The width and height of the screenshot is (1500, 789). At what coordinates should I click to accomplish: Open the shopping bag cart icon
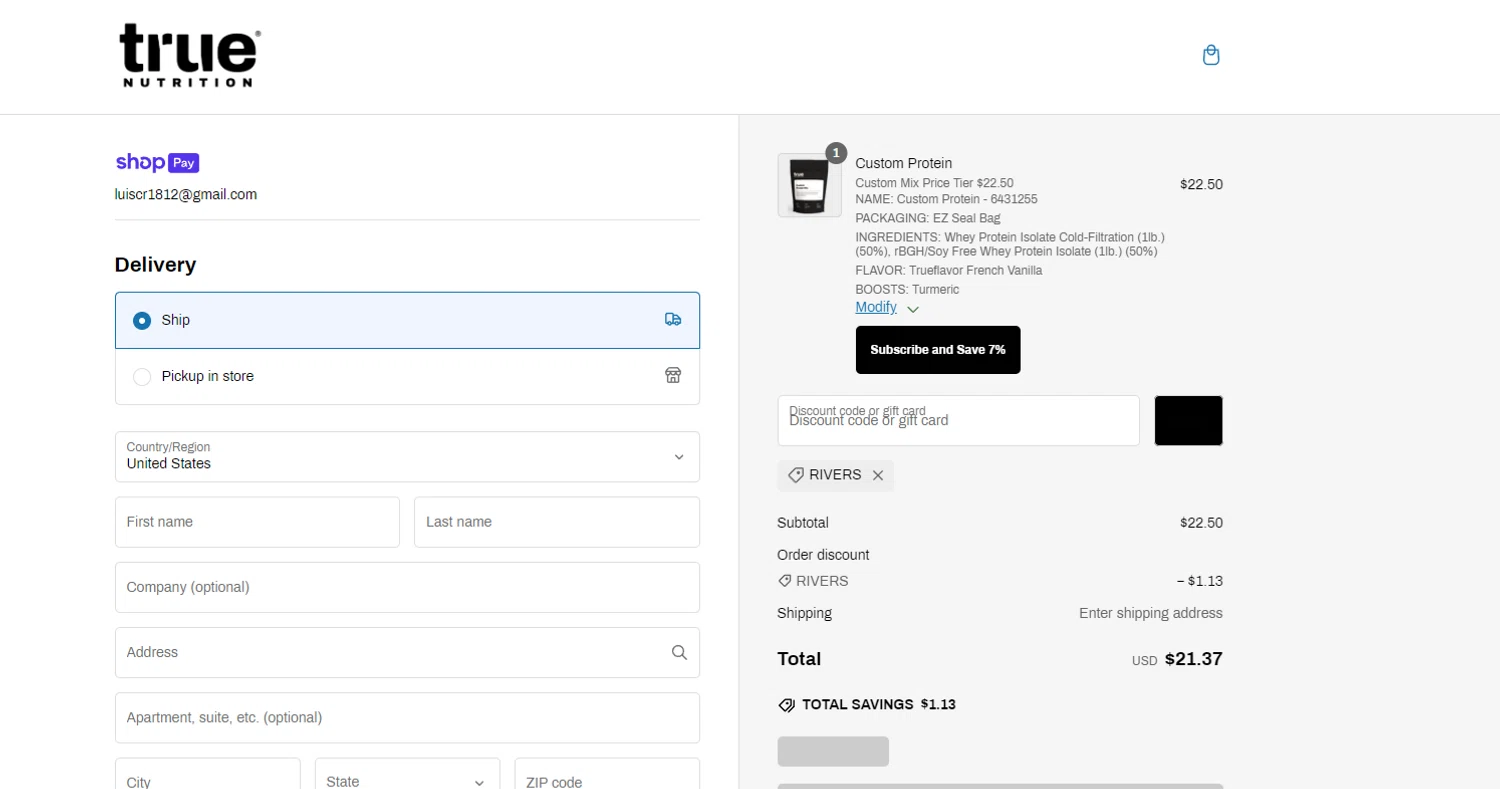coord(1211,55)
